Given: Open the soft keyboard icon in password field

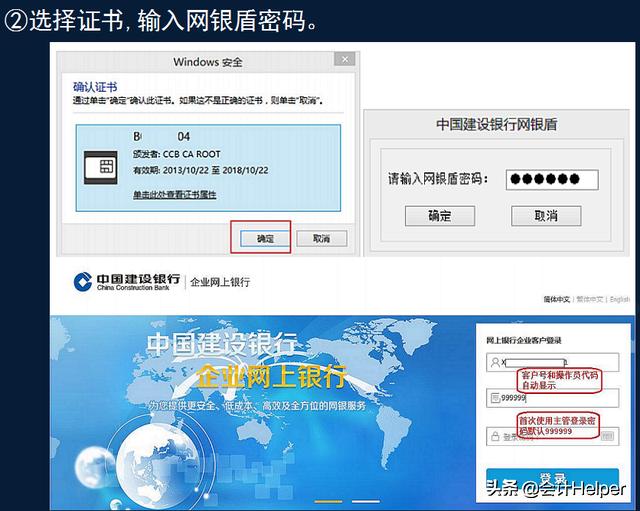Looking at the screenshot, I should [608, 436].
